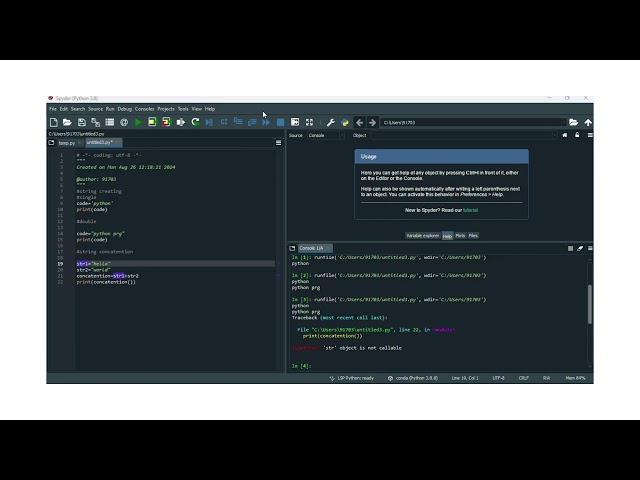Switch to the temp.py editor tab

coord(67,143)
